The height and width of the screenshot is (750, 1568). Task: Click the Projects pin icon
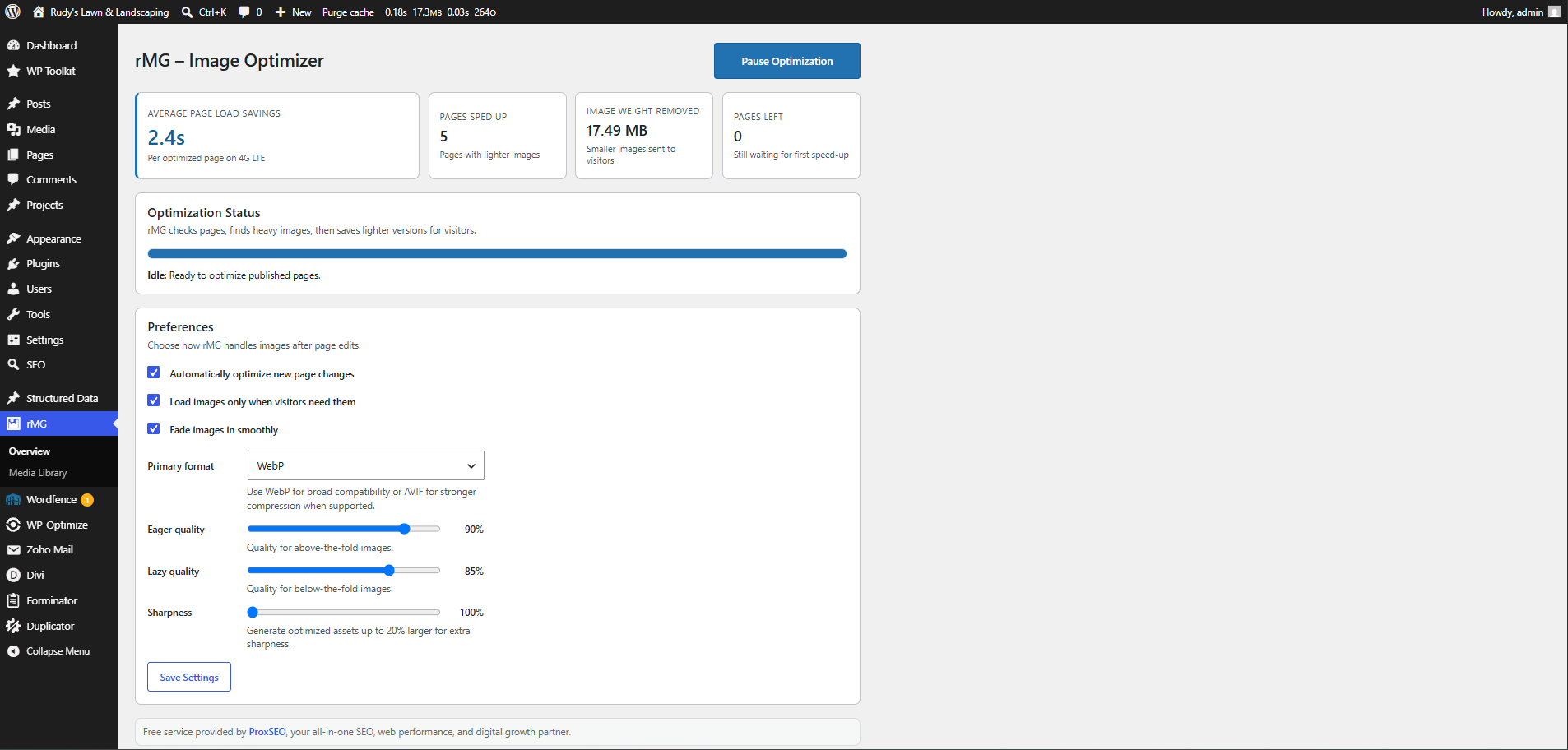(13, 205)
